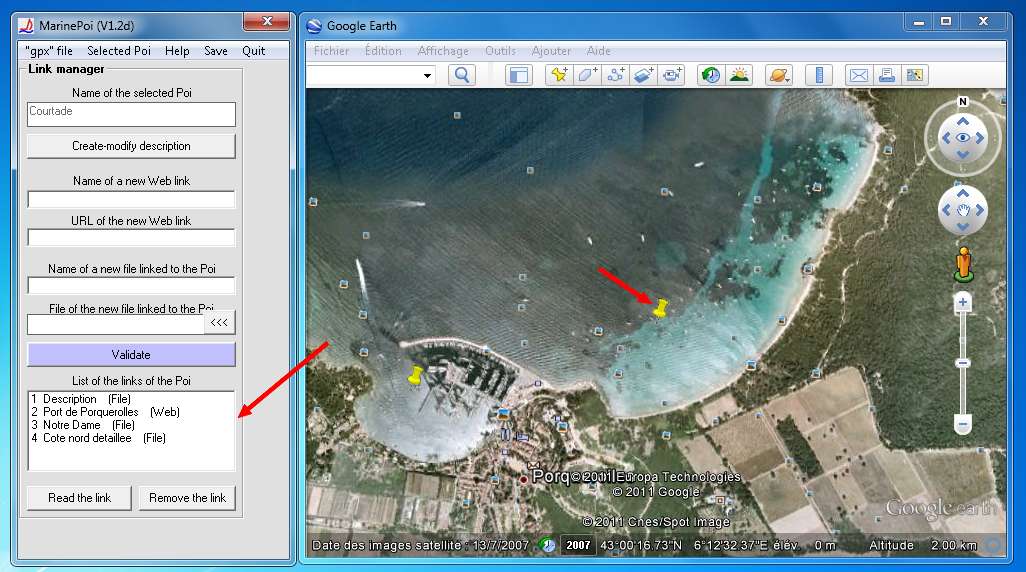Open the planet switcher icon

pos(779,75)
